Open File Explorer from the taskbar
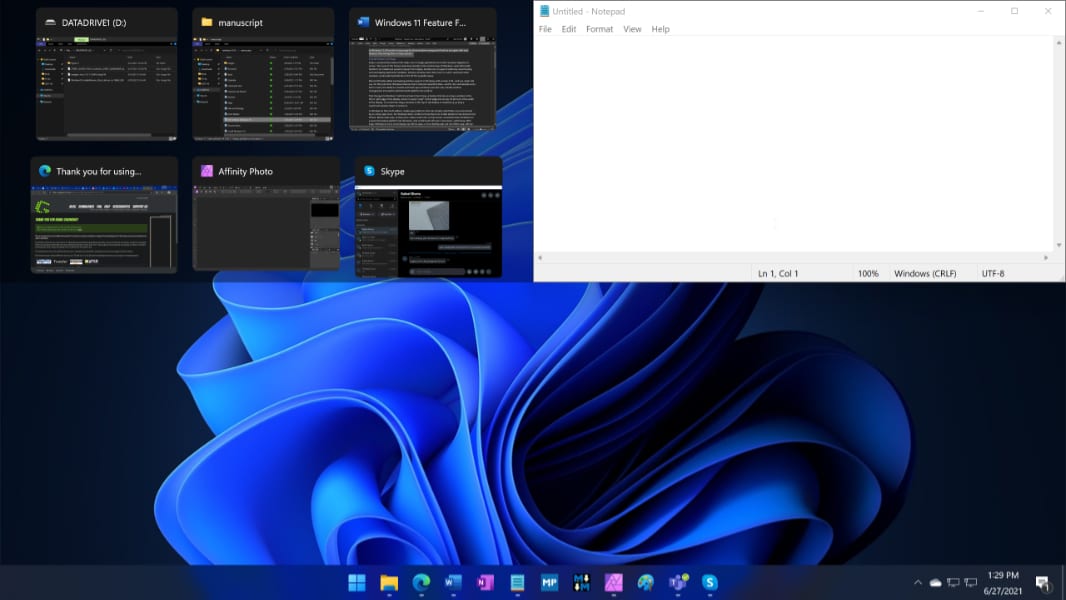This screenshot has width=1066, height=600. (x=389, y=582)
